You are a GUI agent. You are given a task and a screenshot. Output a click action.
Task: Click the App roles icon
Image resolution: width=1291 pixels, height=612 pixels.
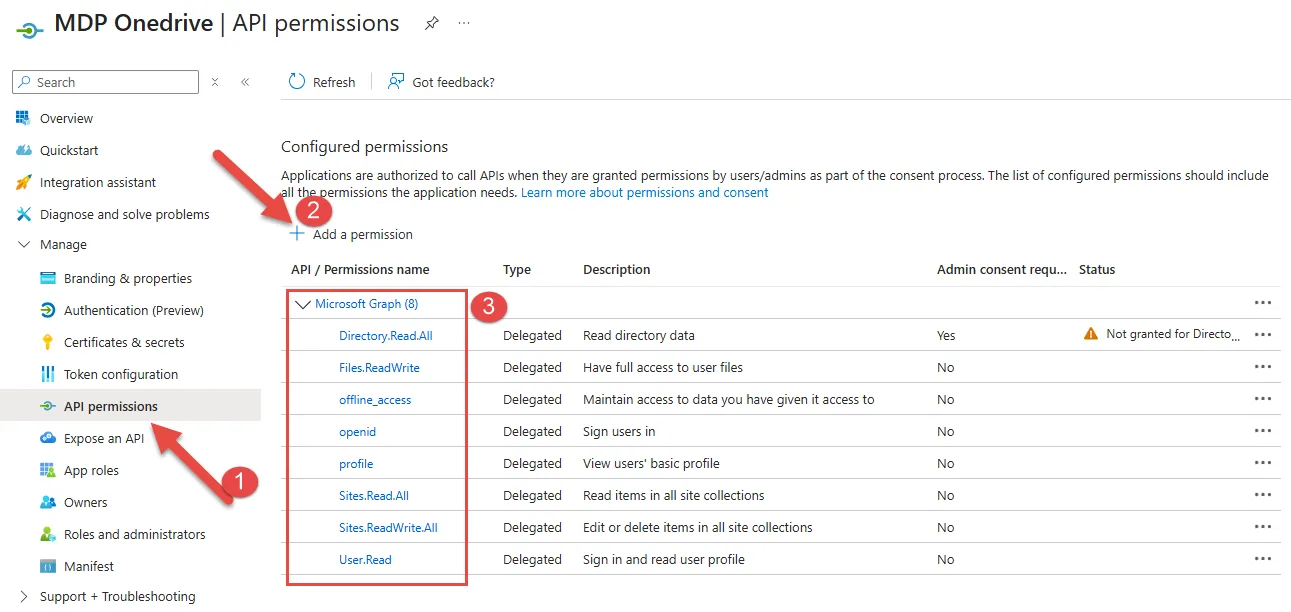click(47, 470)
